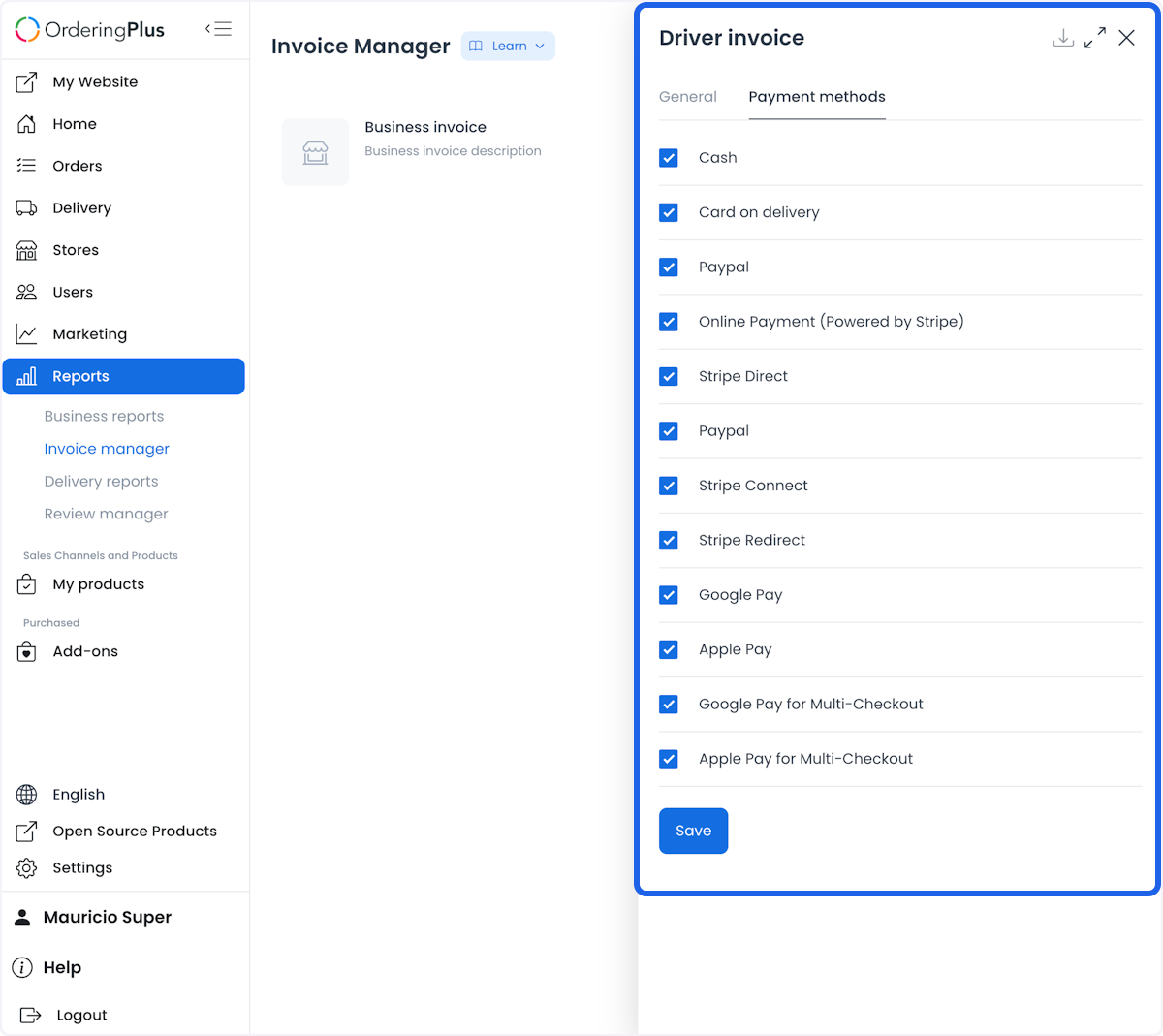This screenshot has width=1163, height=1036.
Task: Click the Help info icon
Action: pos(22,967)
